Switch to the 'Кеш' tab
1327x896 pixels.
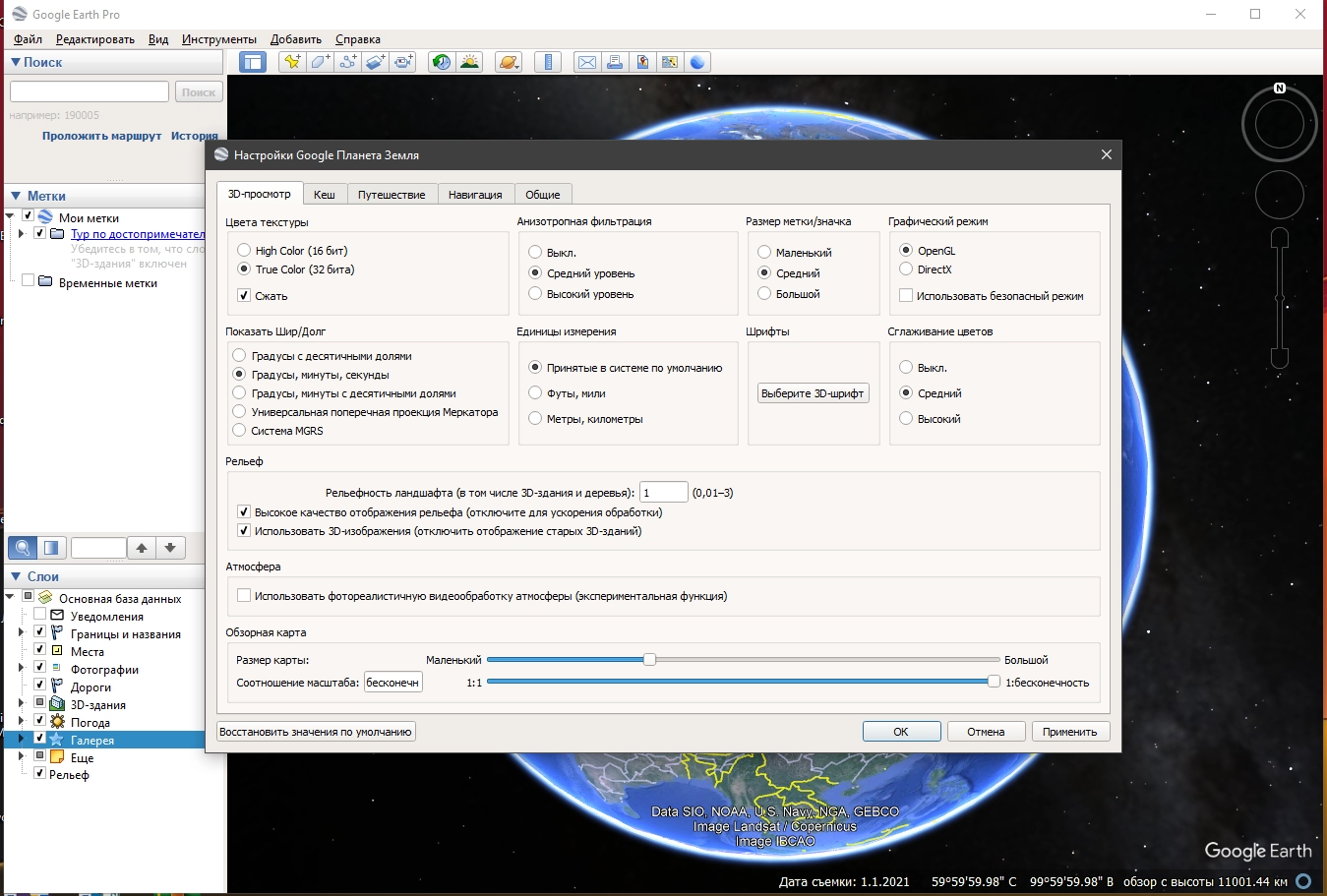click(x=324, y=195)
